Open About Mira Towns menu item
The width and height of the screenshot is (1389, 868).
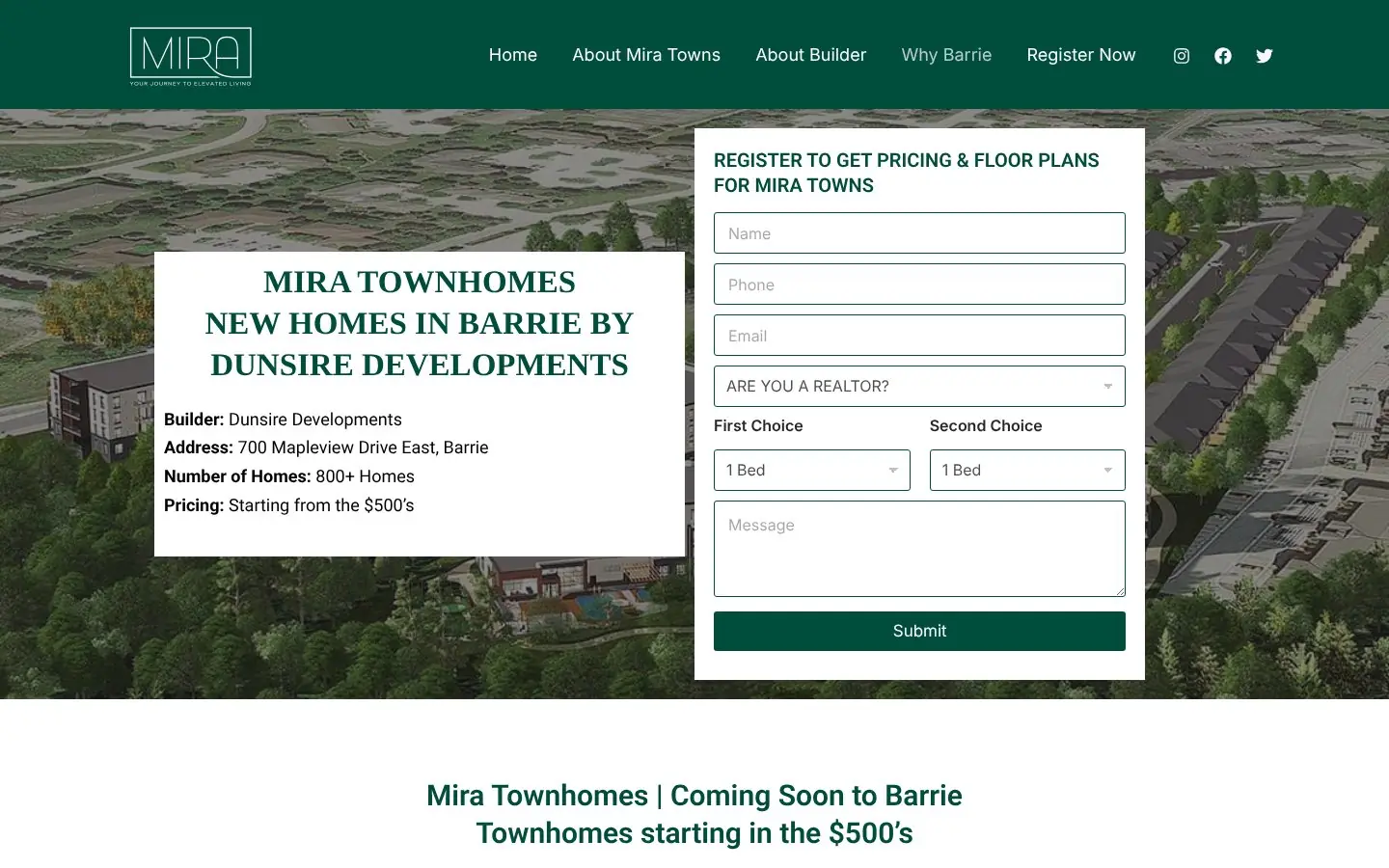[x=646, y=55]
